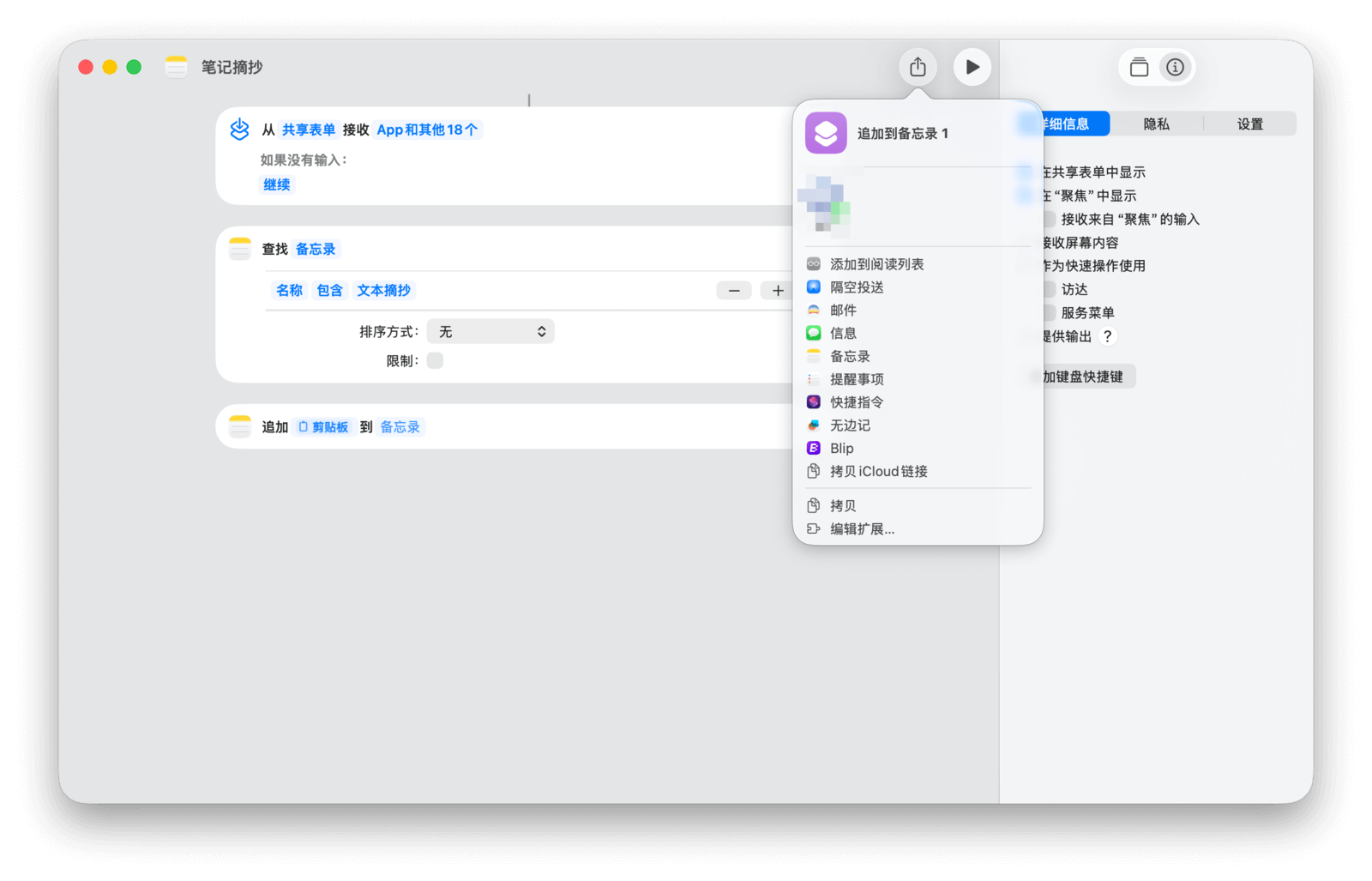Click the share icon in the toolbar
This screenshot has width=1372, height=881.
click(918, 67)
